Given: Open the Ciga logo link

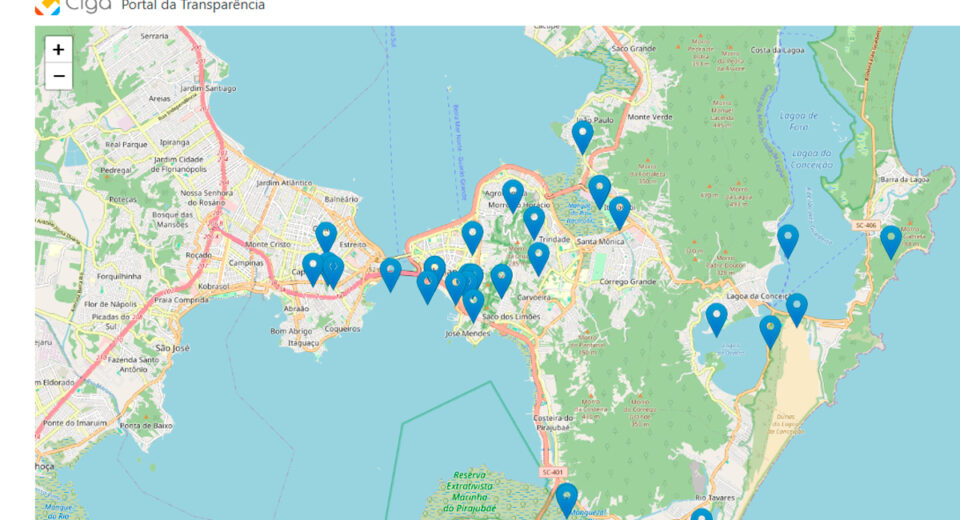Looking at the screenshot, I should point(73,6).
